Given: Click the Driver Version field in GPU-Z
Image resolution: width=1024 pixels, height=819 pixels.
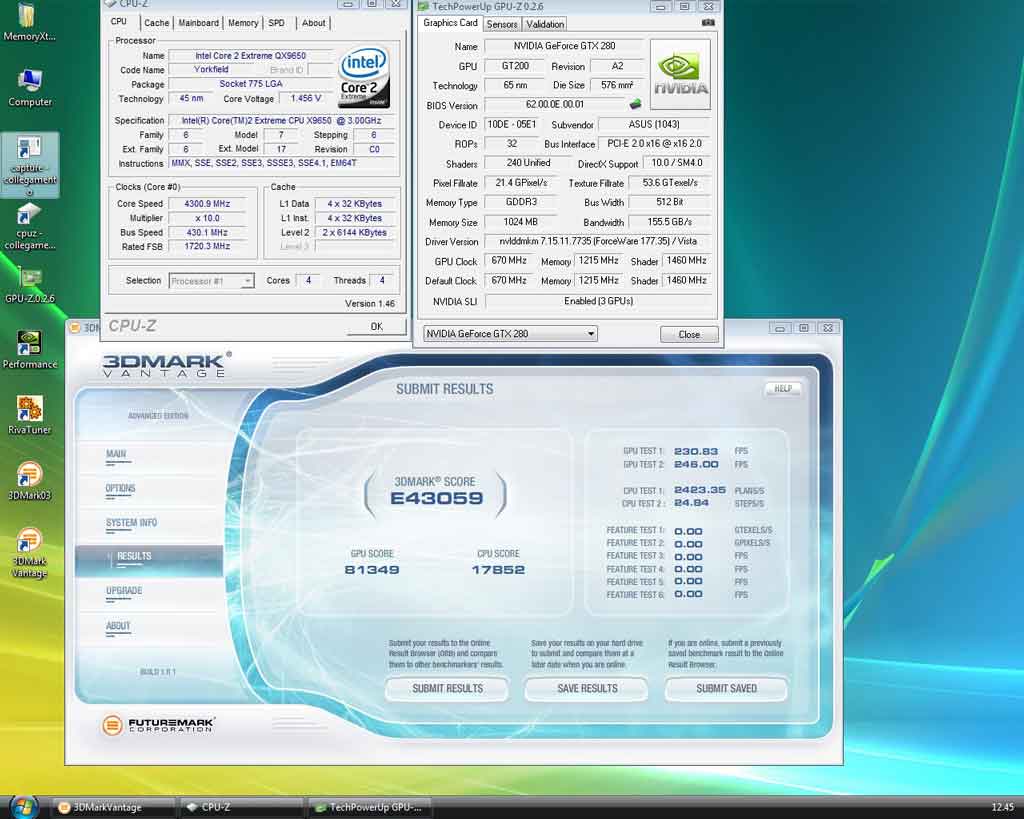Looking at the screenshot, I should point(598,242).
